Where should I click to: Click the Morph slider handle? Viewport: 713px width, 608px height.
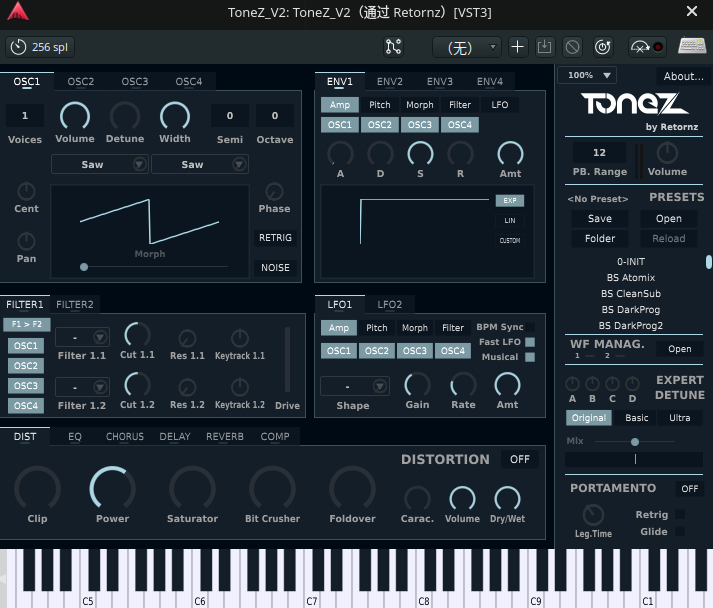click(84, 267)
